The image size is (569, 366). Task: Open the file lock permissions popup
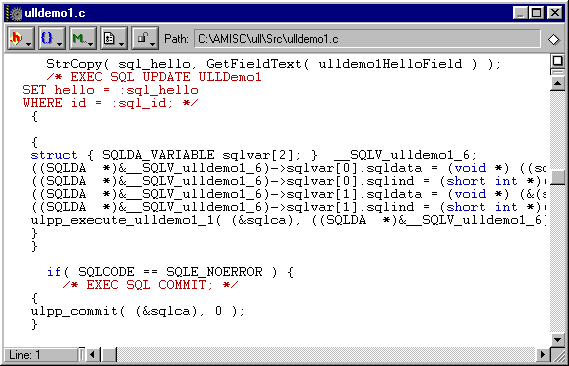144,38
